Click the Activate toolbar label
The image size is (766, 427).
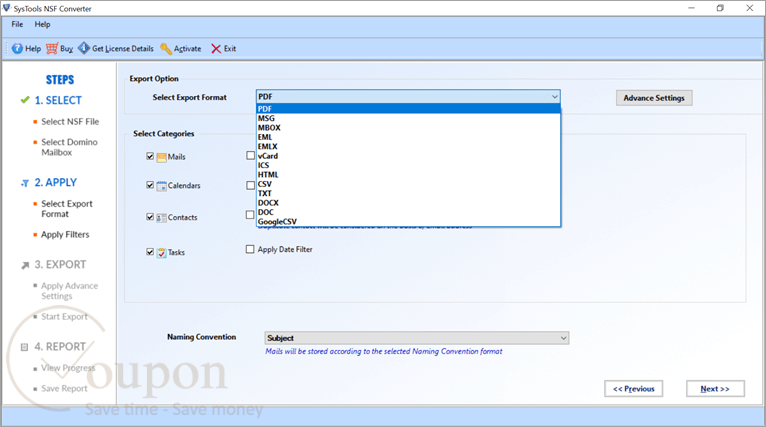coord(188,48)
